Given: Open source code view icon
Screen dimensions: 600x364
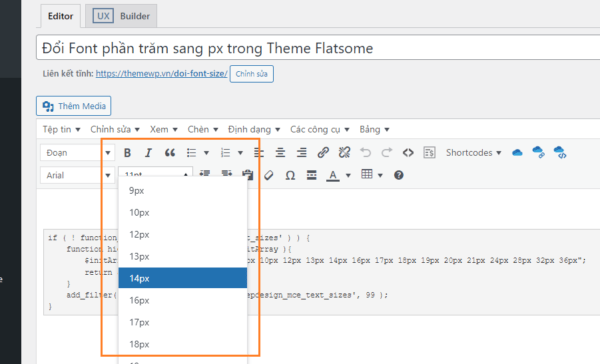Looking at the screenshot, I should (x=408, y=153).
